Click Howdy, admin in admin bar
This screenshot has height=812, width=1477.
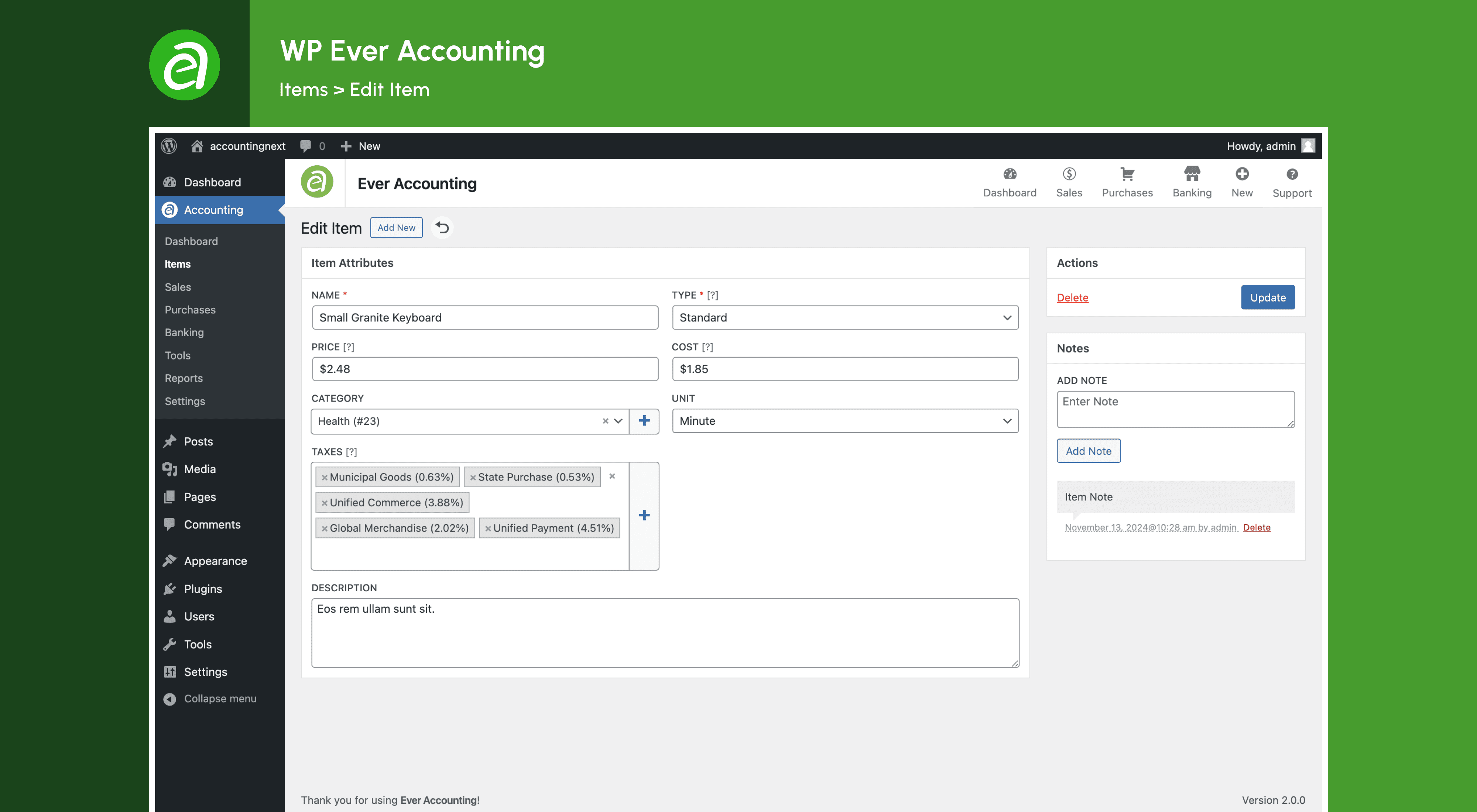[x=1261, y=146]
